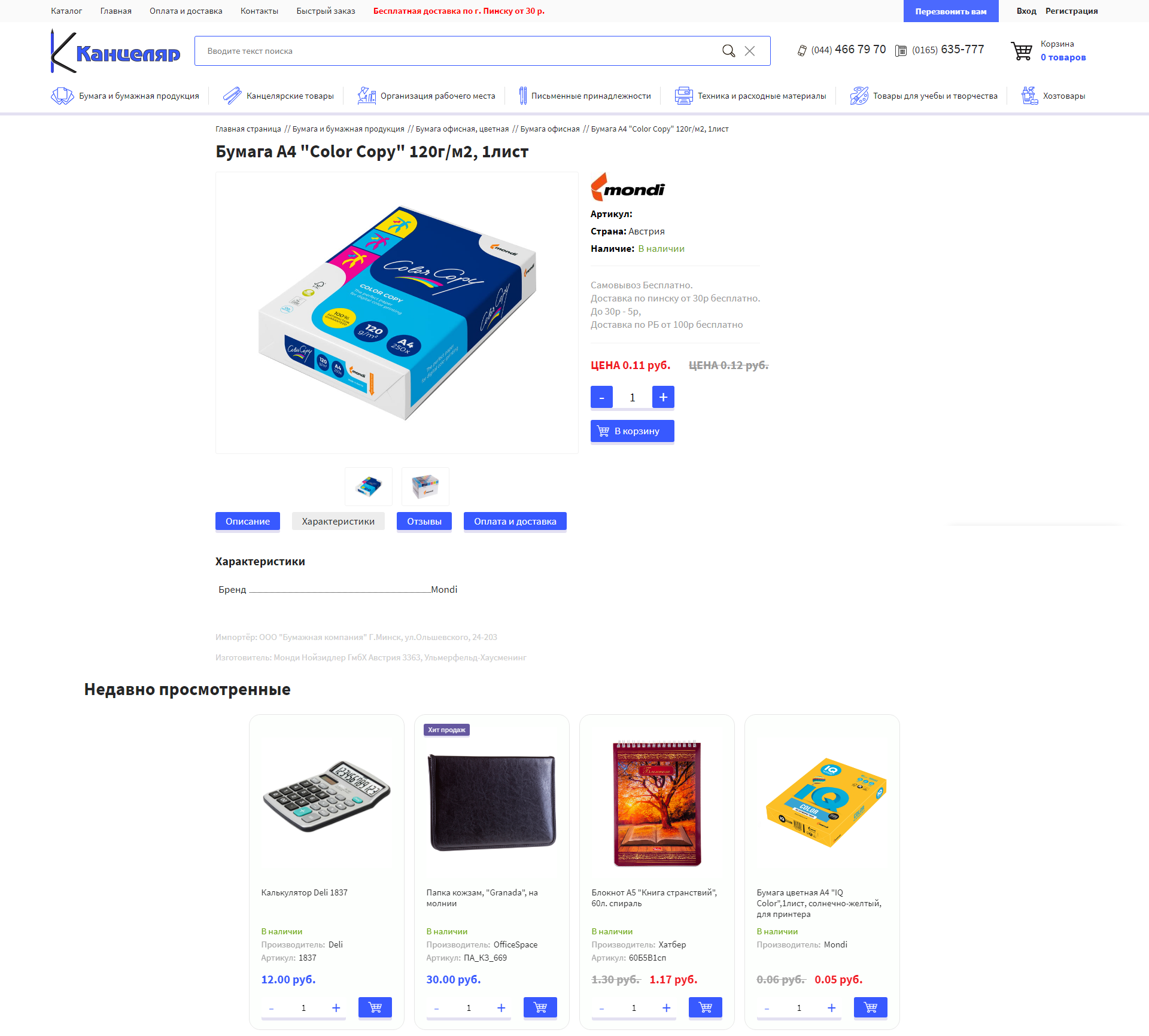
Task: Clear search with the X icon
Action: click(749, 51)
